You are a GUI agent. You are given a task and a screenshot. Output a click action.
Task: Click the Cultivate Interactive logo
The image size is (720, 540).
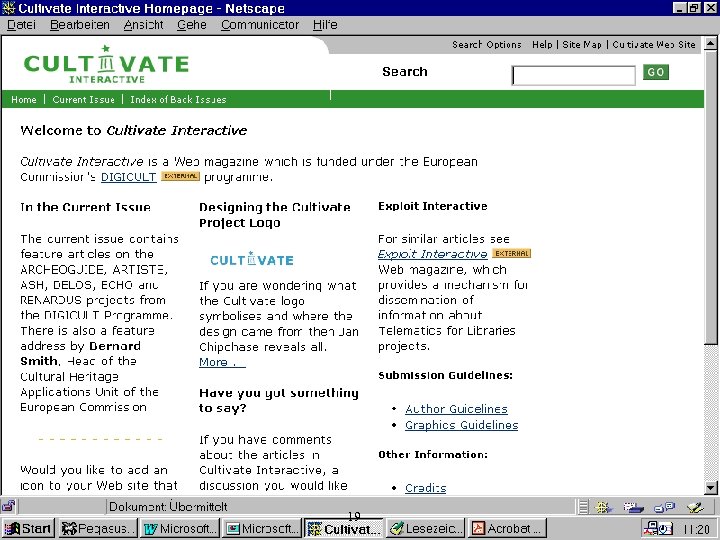(106, 64)
